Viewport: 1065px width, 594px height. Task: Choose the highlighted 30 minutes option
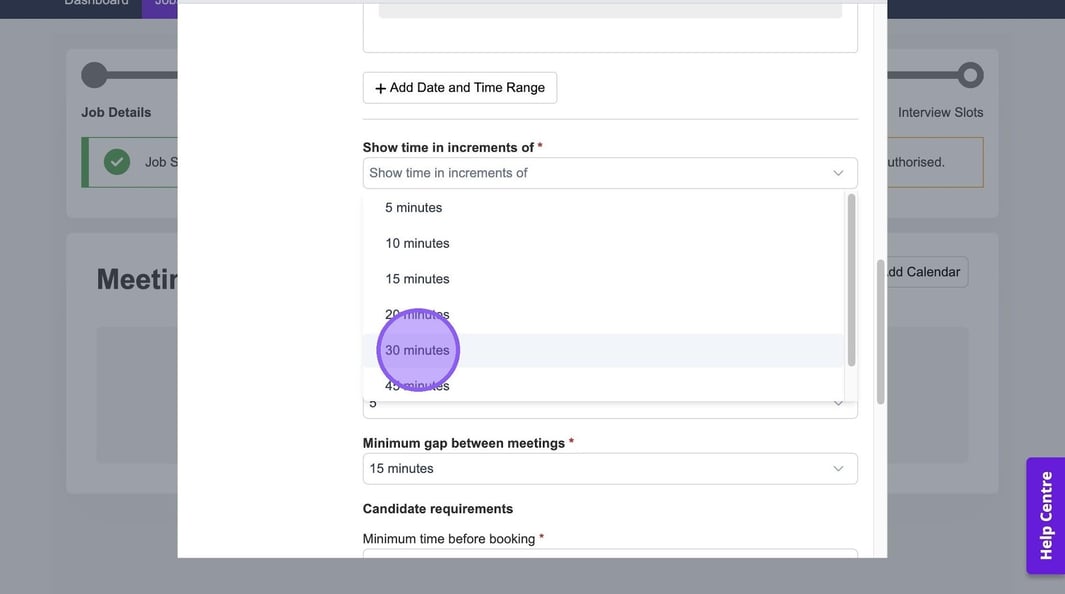[417, 350]
